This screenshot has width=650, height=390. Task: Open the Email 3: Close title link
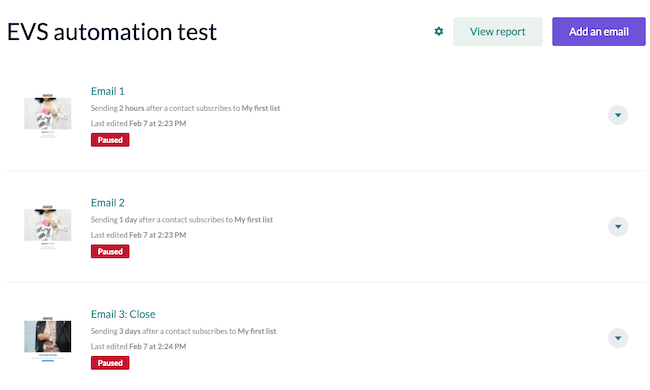(123, 314)
